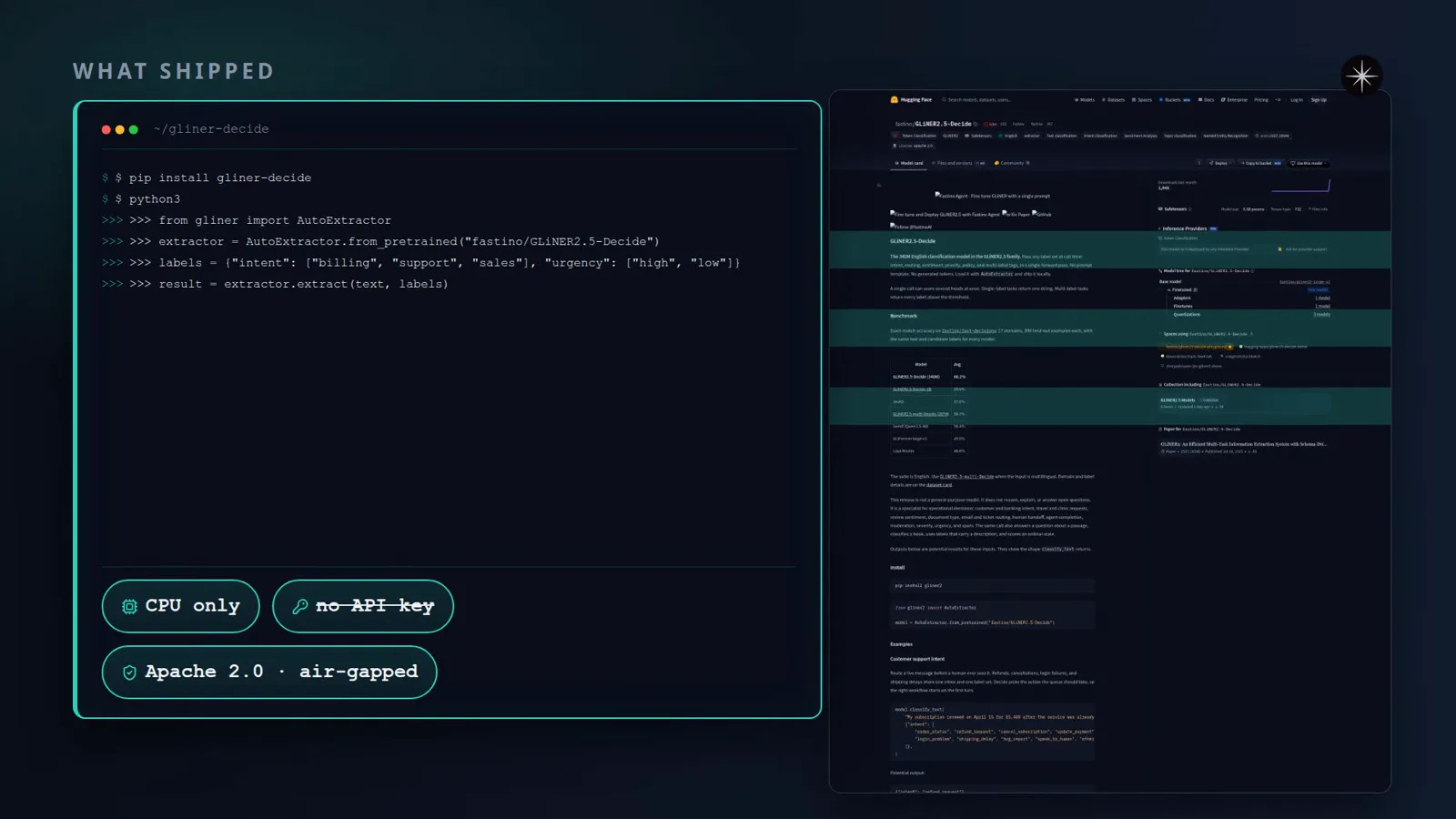Open the Files and versions tab
The height and width of the screenshot is (819, 1456).
(x=958, y=163)
